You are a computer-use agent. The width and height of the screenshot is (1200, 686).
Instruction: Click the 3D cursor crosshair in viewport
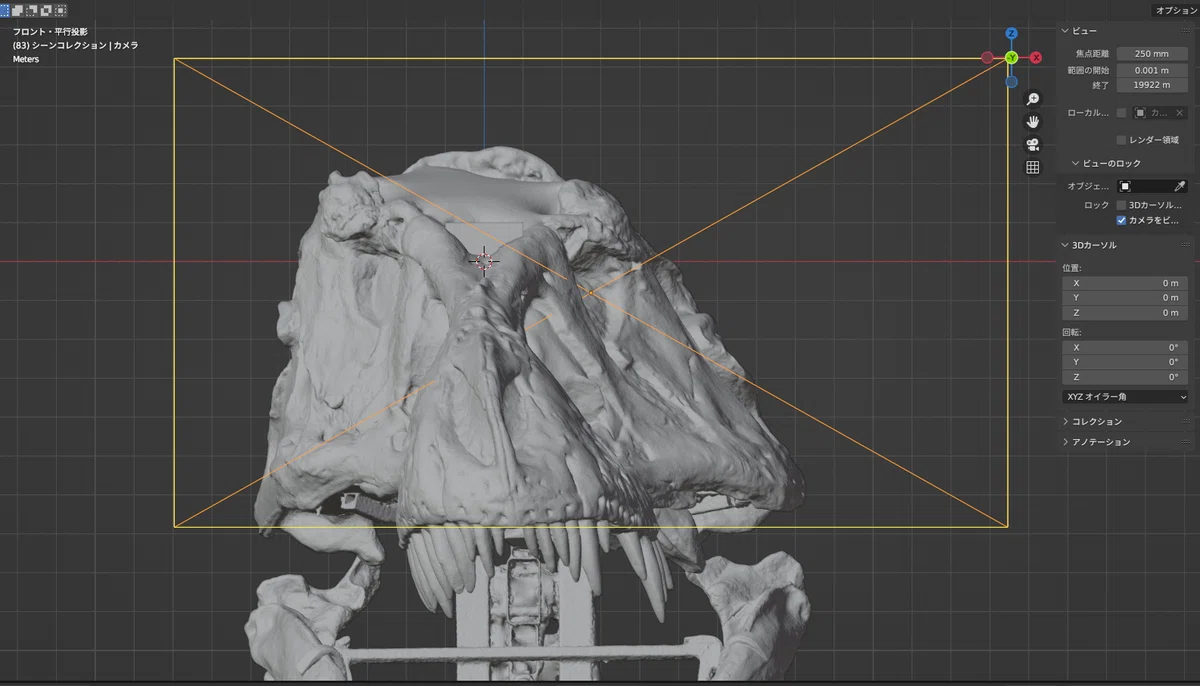point(485,261)
